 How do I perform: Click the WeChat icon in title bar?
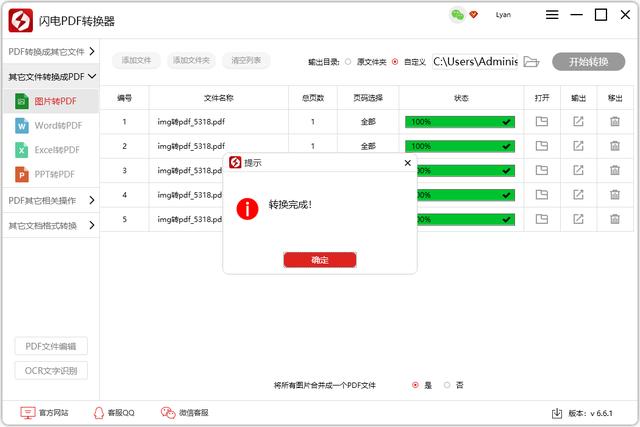[458, 15]
